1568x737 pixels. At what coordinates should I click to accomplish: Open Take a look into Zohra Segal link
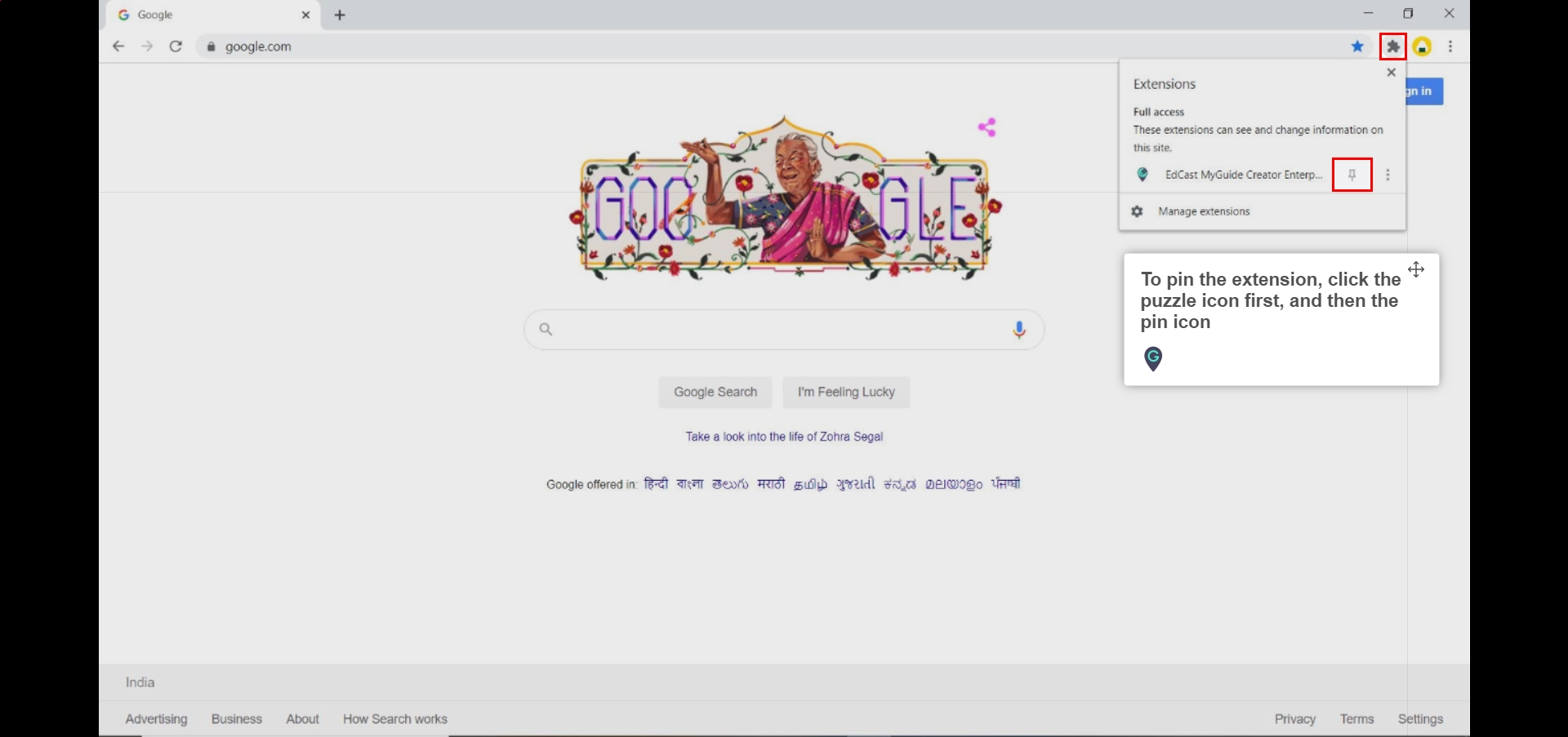[x=784, y=437]
